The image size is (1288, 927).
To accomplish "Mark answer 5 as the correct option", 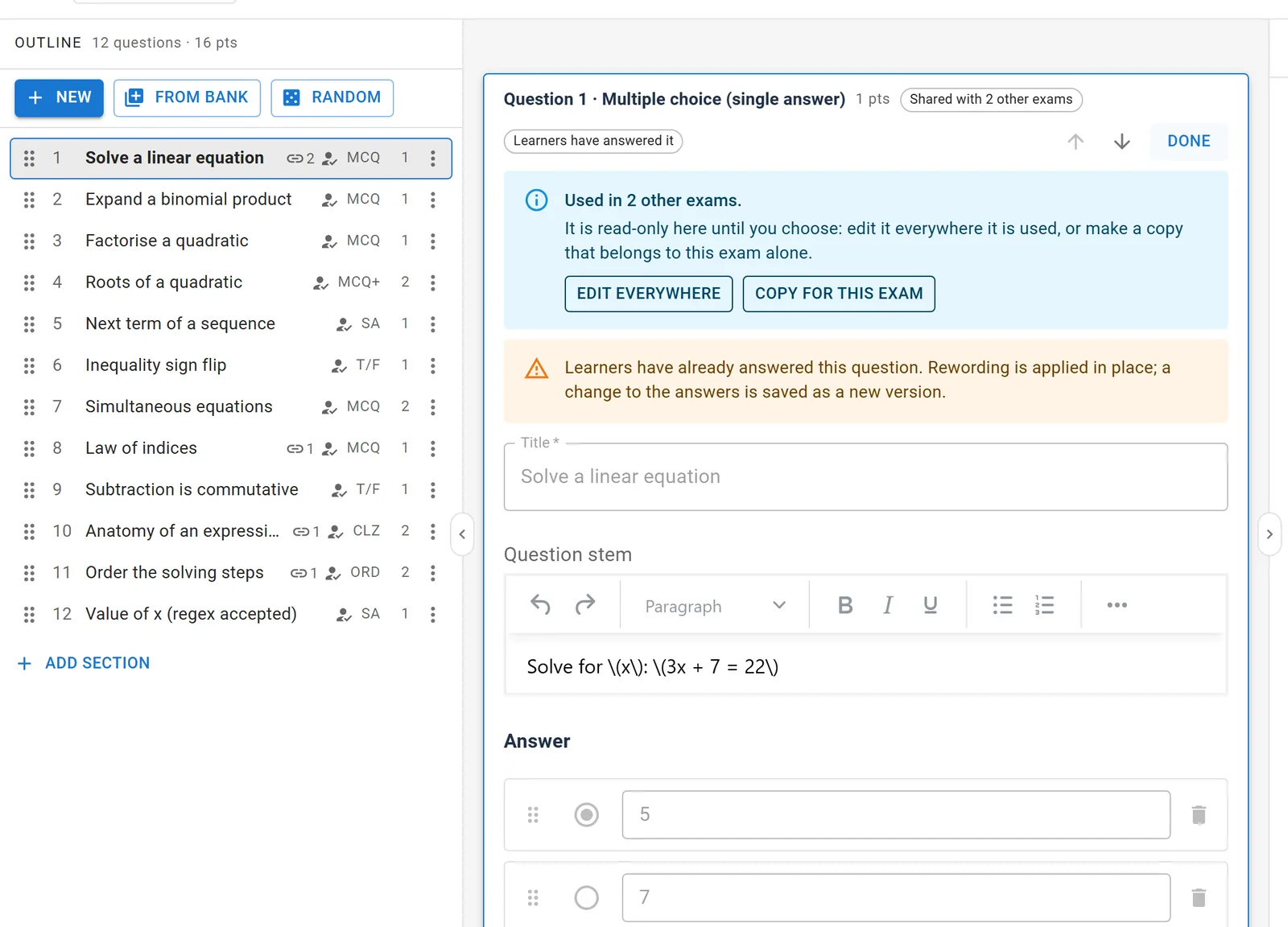I will click(587, 815).
